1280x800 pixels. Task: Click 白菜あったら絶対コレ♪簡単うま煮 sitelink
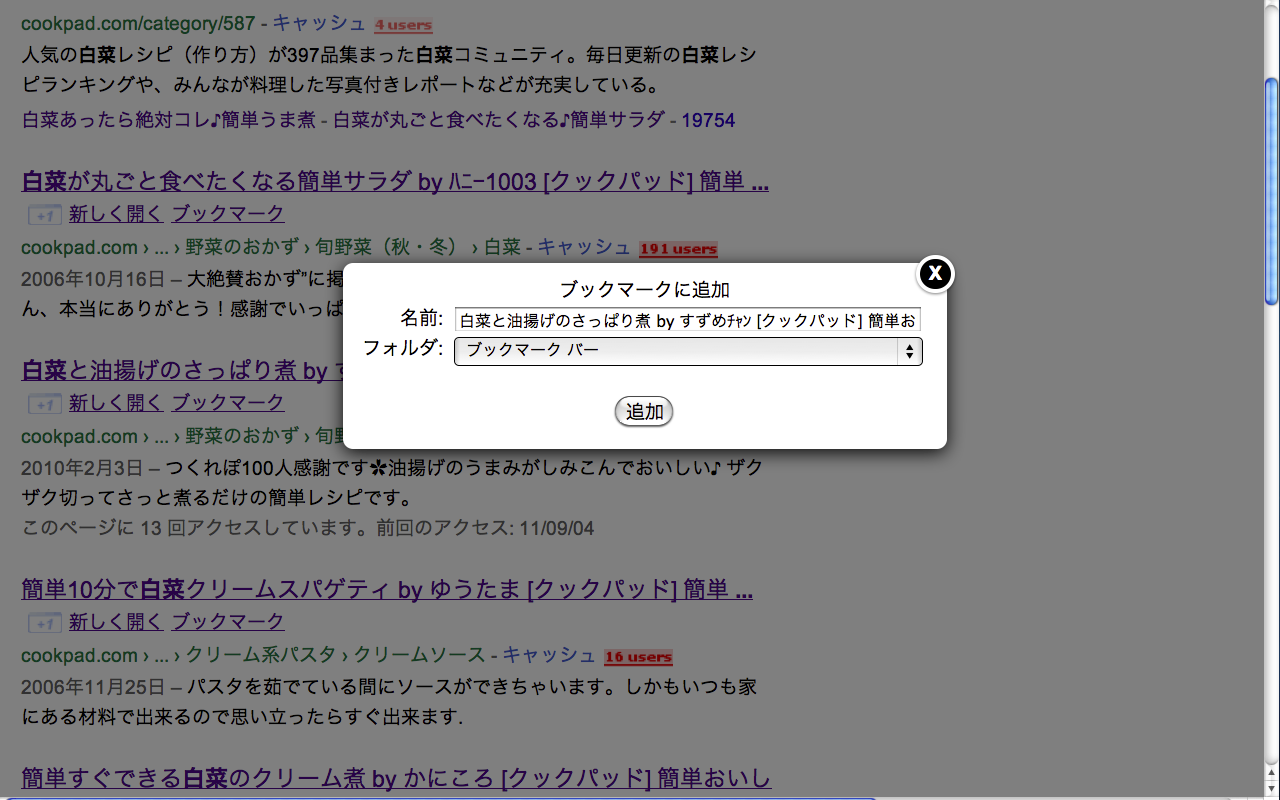click(x=168, y=120)
